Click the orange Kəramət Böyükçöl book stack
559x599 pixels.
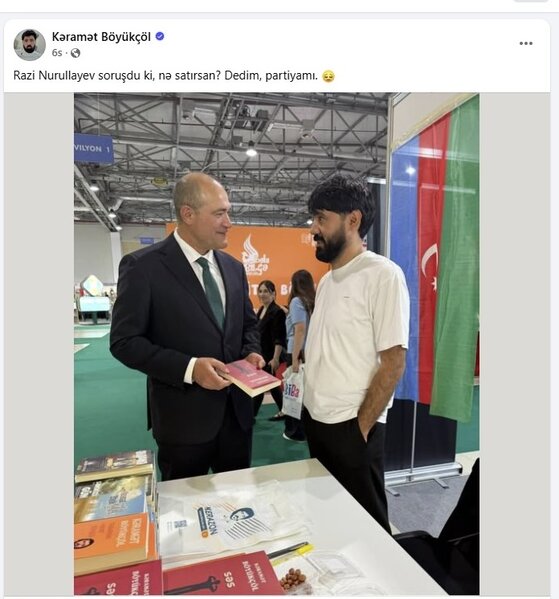(x=113, y=542)
